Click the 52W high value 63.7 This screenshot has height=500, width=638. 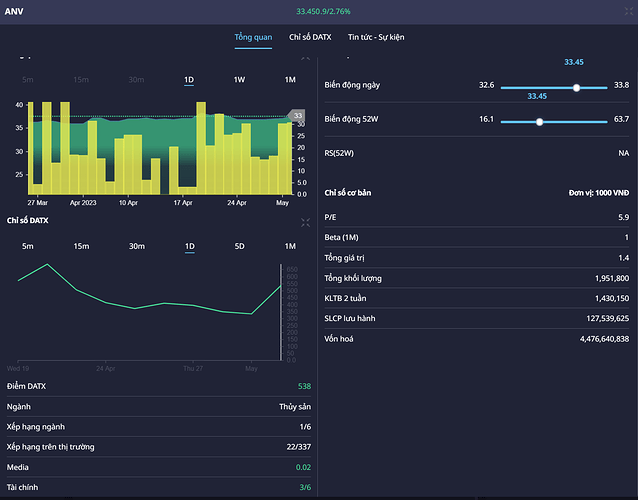[x=621, y=119]
